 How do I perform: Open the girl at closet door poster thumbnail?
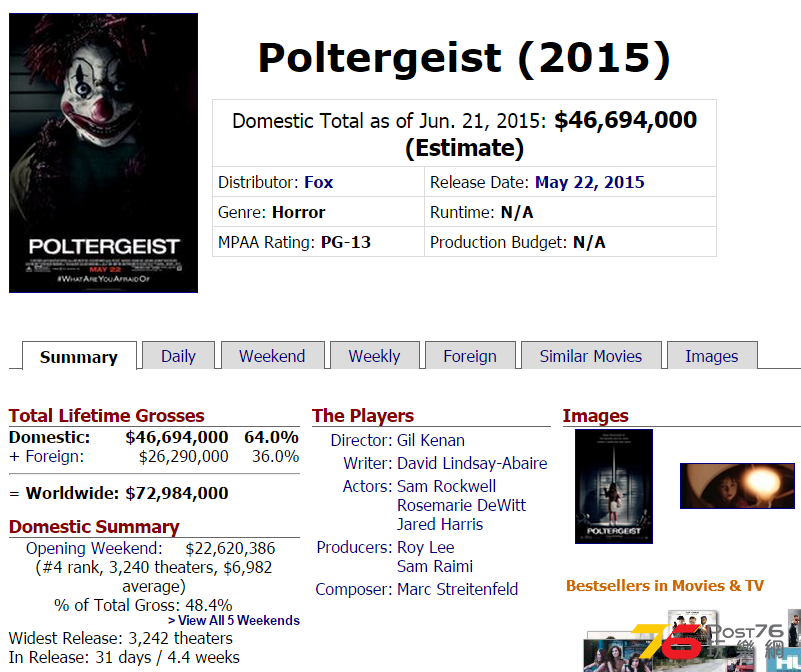(x=614, y=486)
